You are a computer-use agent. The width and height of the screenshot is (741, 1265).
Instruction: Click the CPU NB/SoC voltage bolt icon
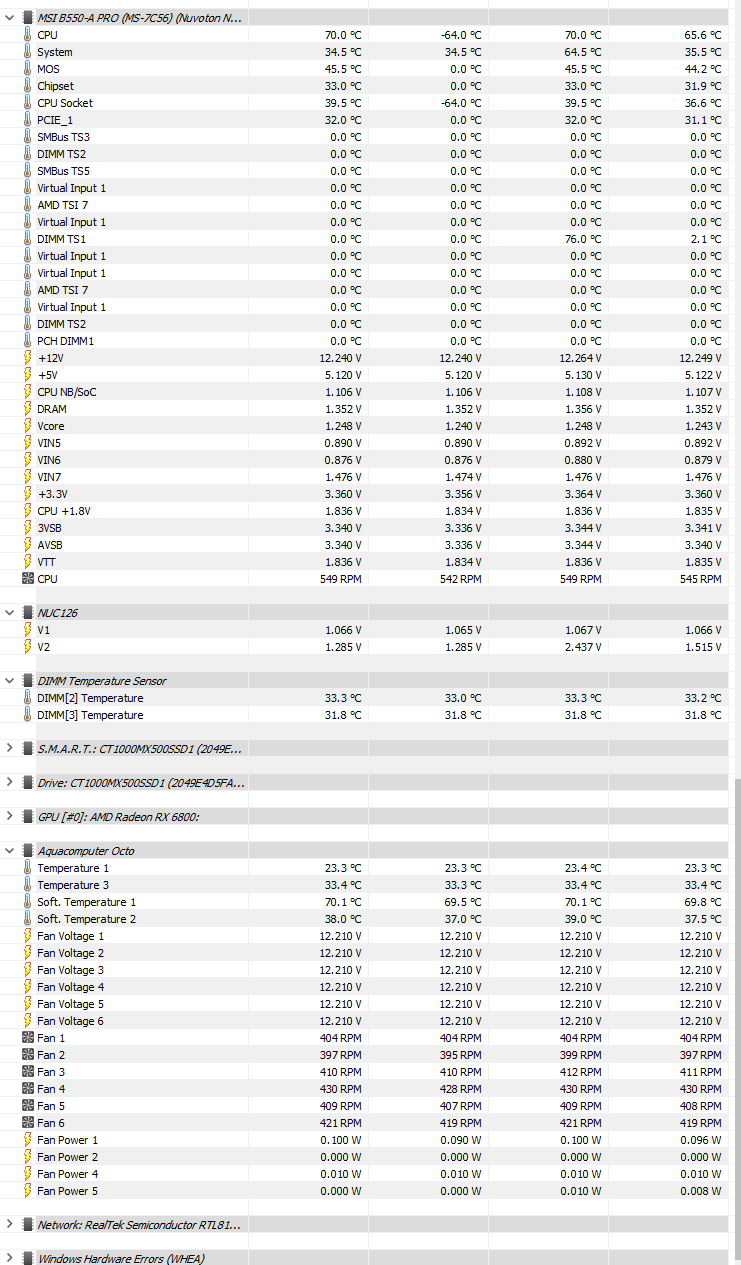pyautogui.click(x=28, y=392)
